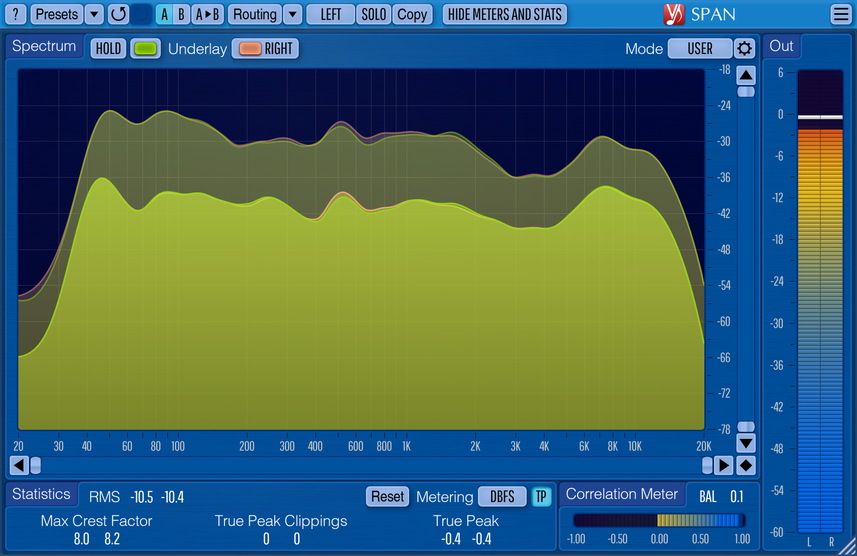Click Hide Meters and Stats button
The height and width of the screenshot is (556, 857).
[504, 14]
